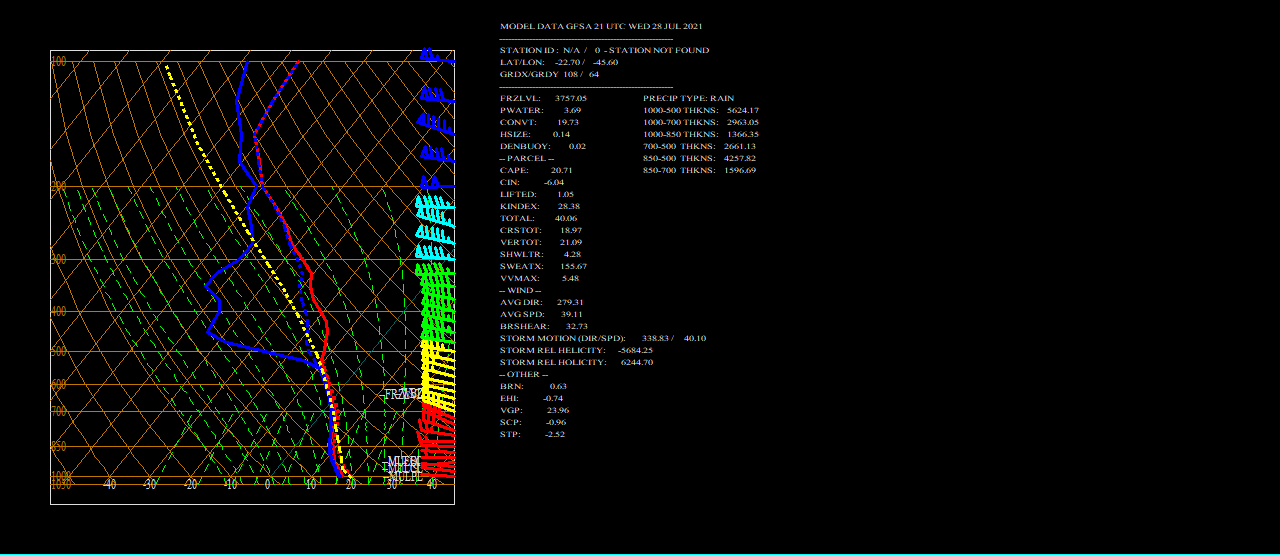Click the "-- PARCEL --" section heading
1280x555 pixels.
pyautogui.click(x=526, y=158)
